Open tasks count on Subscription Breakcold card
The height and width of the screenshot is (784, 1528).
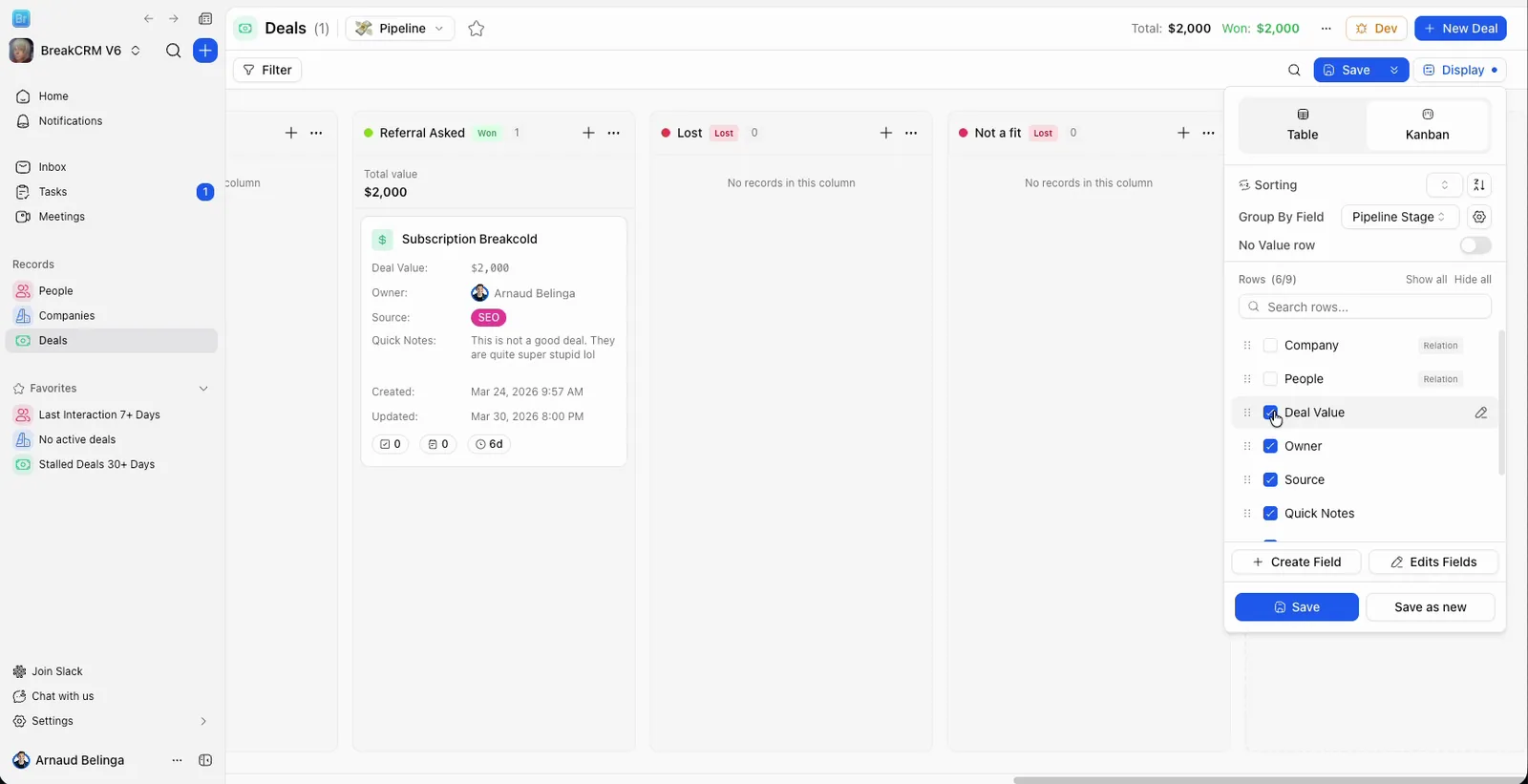click(390, 444)
